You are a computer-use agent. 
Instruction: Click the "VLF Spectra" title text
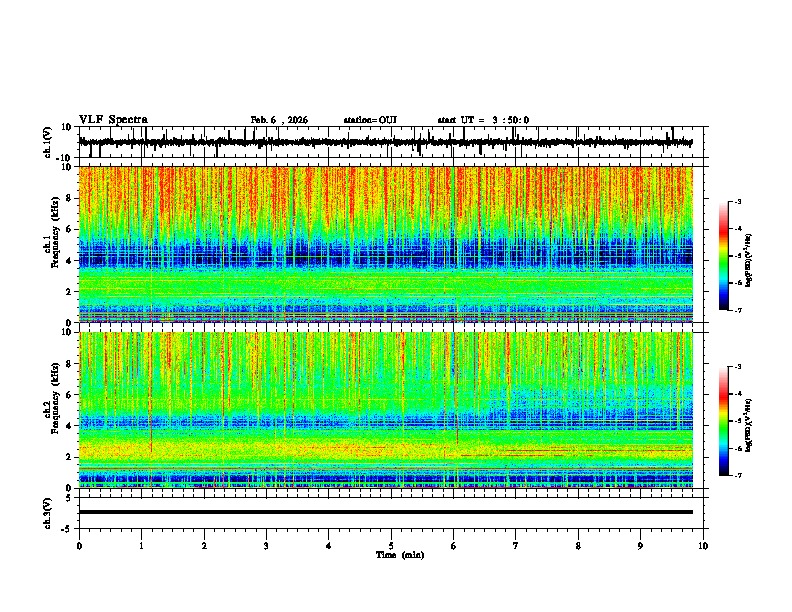113,120
